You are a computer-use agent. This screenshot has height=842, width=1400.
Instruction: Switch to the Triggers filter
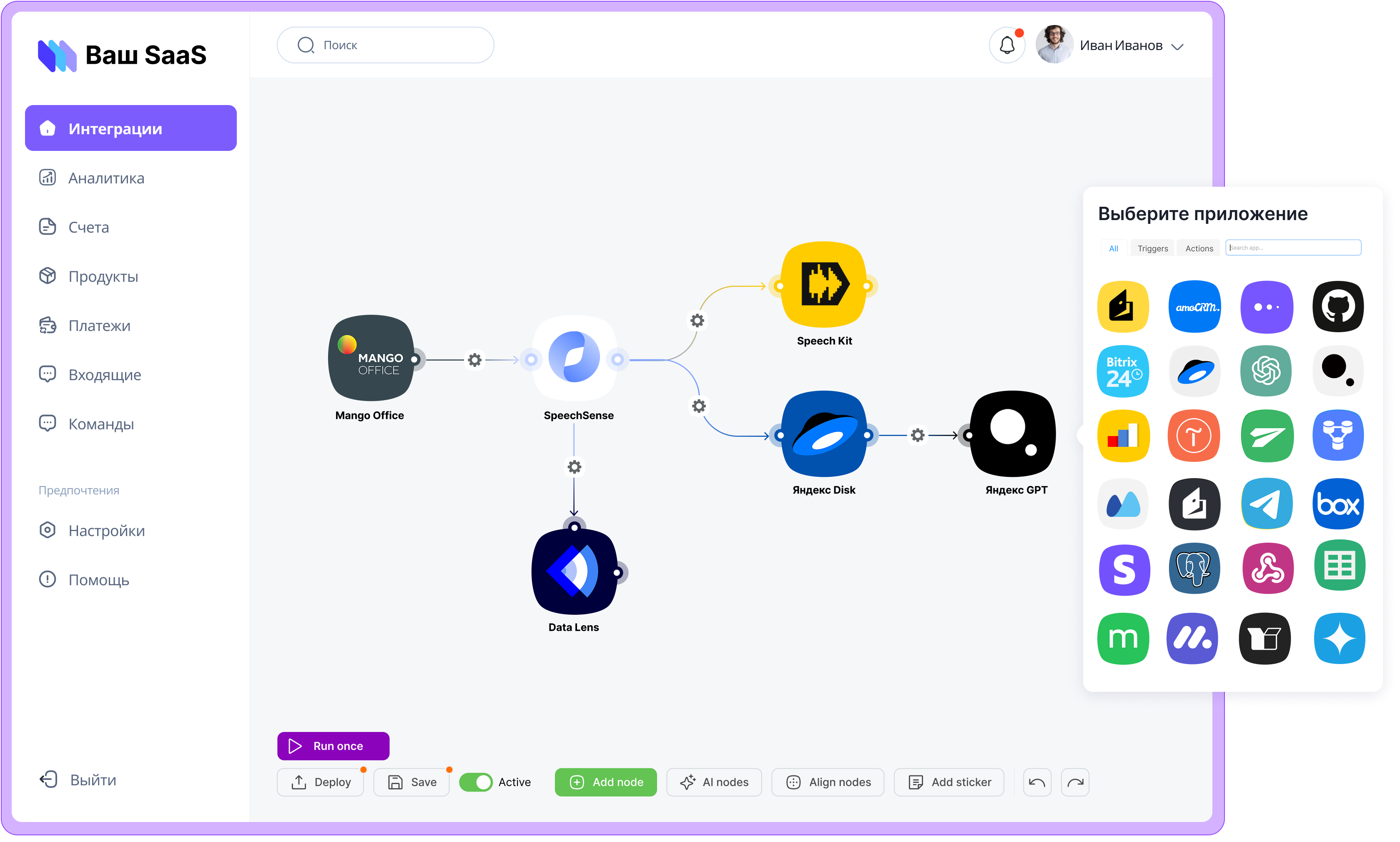tap(1152, 248)
